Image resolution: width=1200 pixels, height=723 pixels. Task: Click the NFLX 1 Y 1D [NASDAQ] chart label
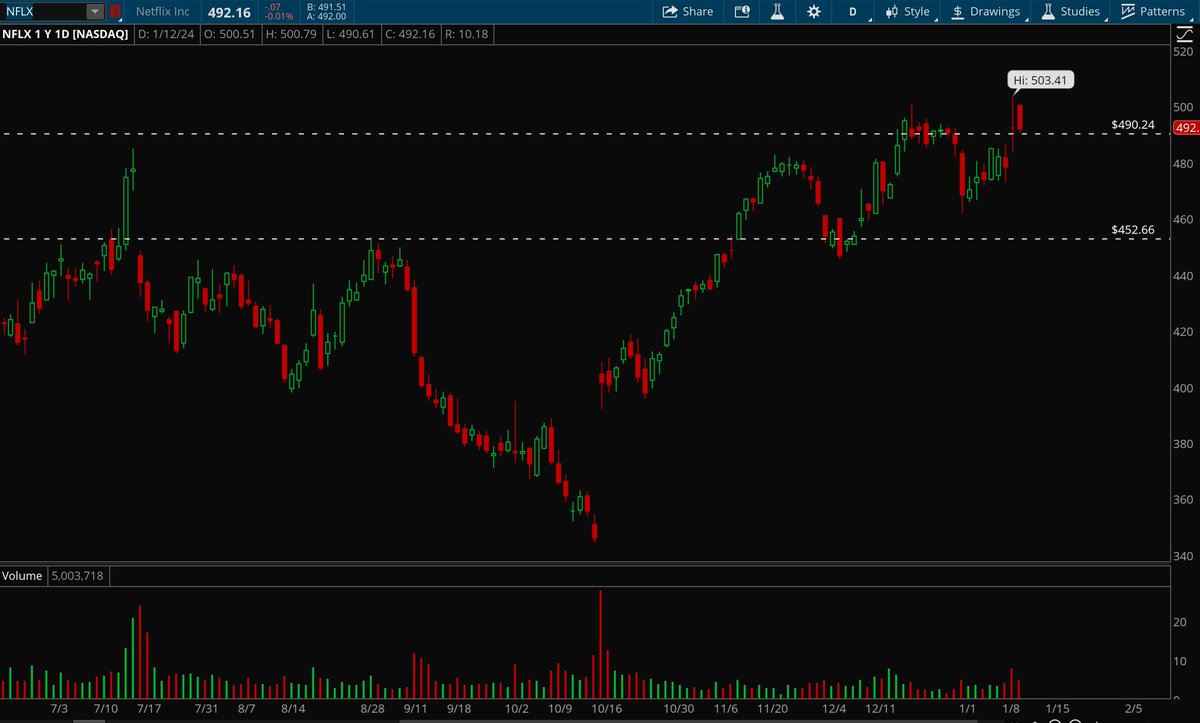click(x=66, y=34)
